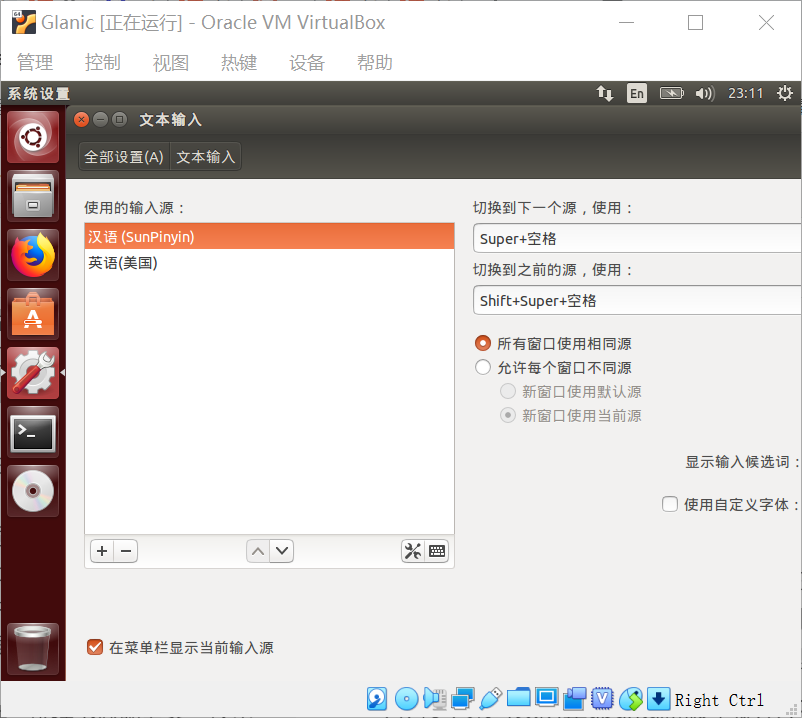Open the Trash in the launcher
The image size is (802, 718).
(33, 649)
